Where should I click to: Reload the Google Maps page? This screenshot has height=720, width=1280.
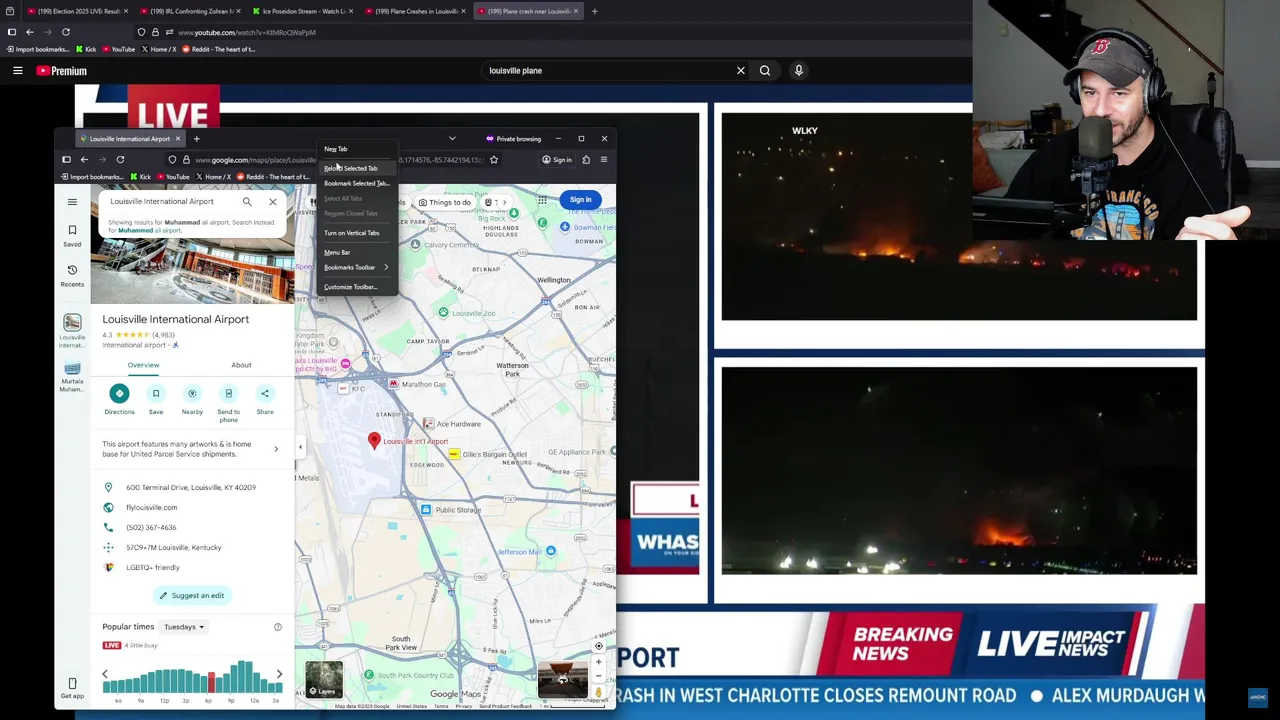(x=120, y=160)
